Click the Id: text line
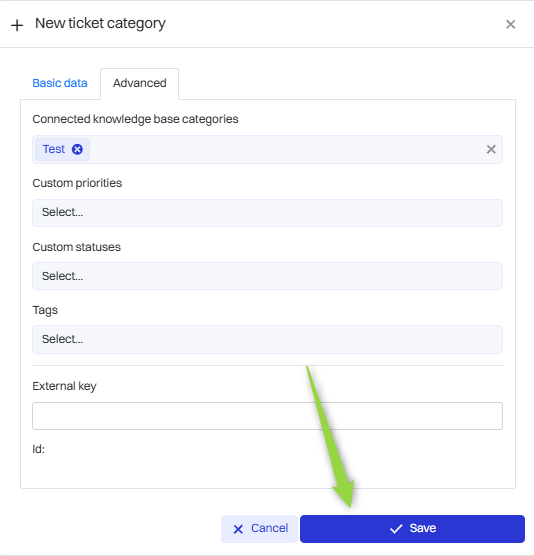Viewport: 534px width, 556px height. tap(38, 449)
